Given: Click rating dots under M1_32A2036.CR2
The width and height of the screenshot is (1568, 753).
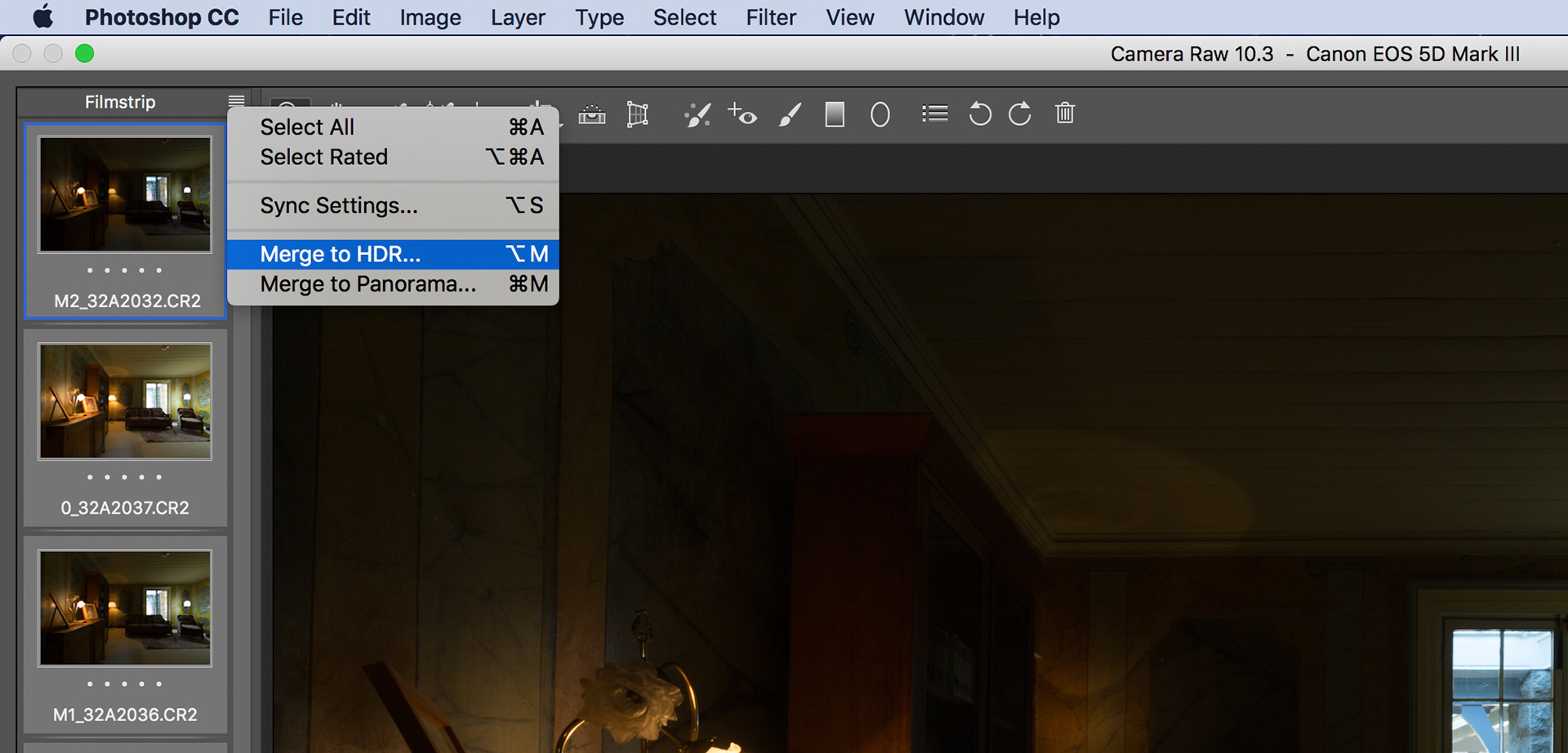Looking at the screenshot, I should tap(124, 684).
